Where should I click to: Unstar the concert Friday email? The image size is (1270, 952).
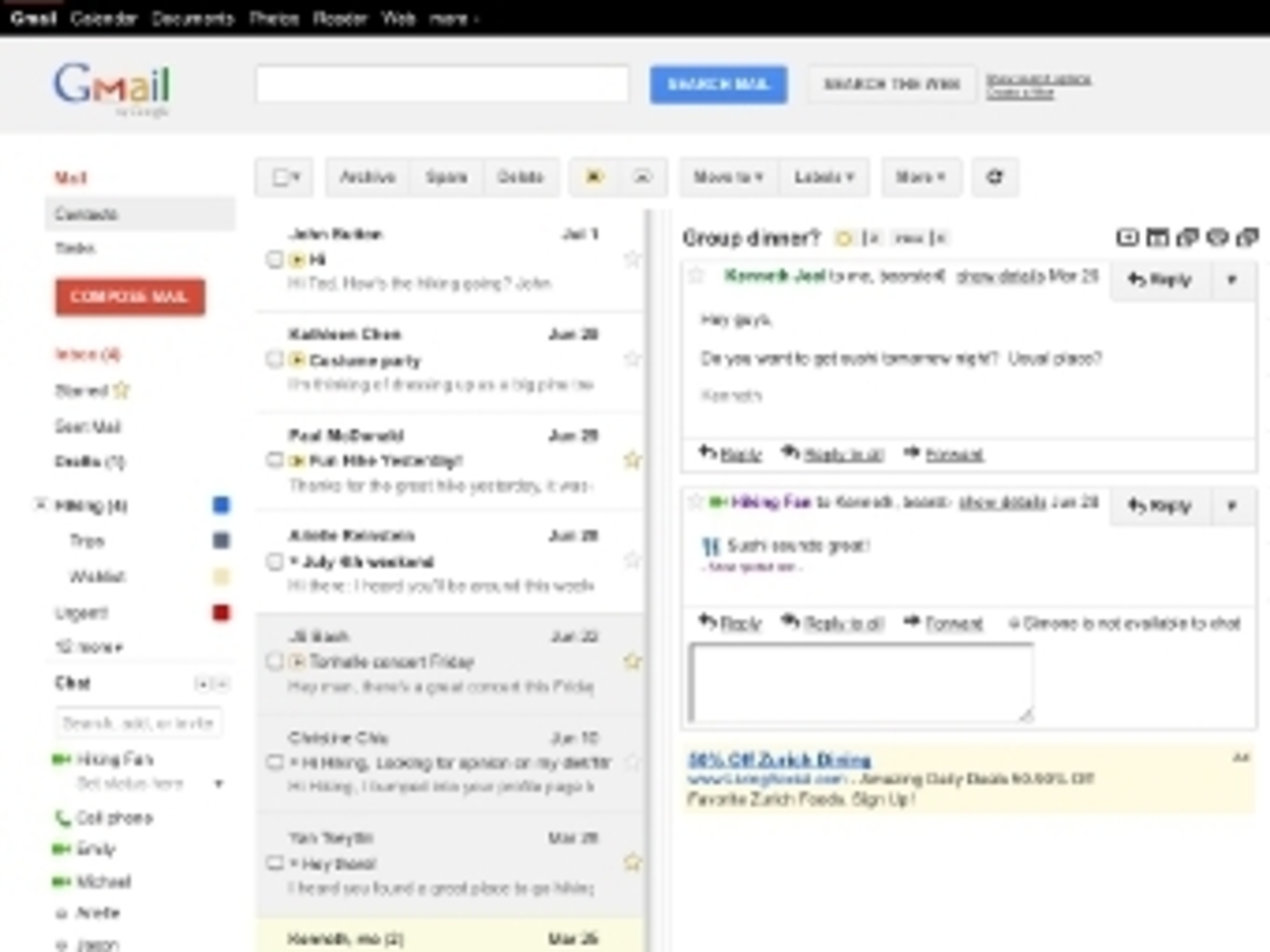point(631,661)
